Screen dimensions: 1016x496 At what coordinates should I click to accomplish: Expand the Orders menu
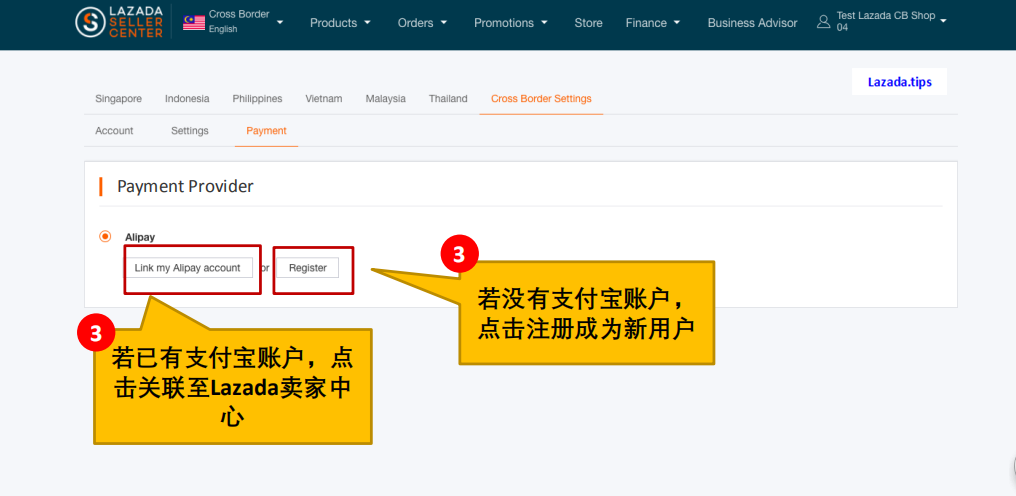(423, 23)
